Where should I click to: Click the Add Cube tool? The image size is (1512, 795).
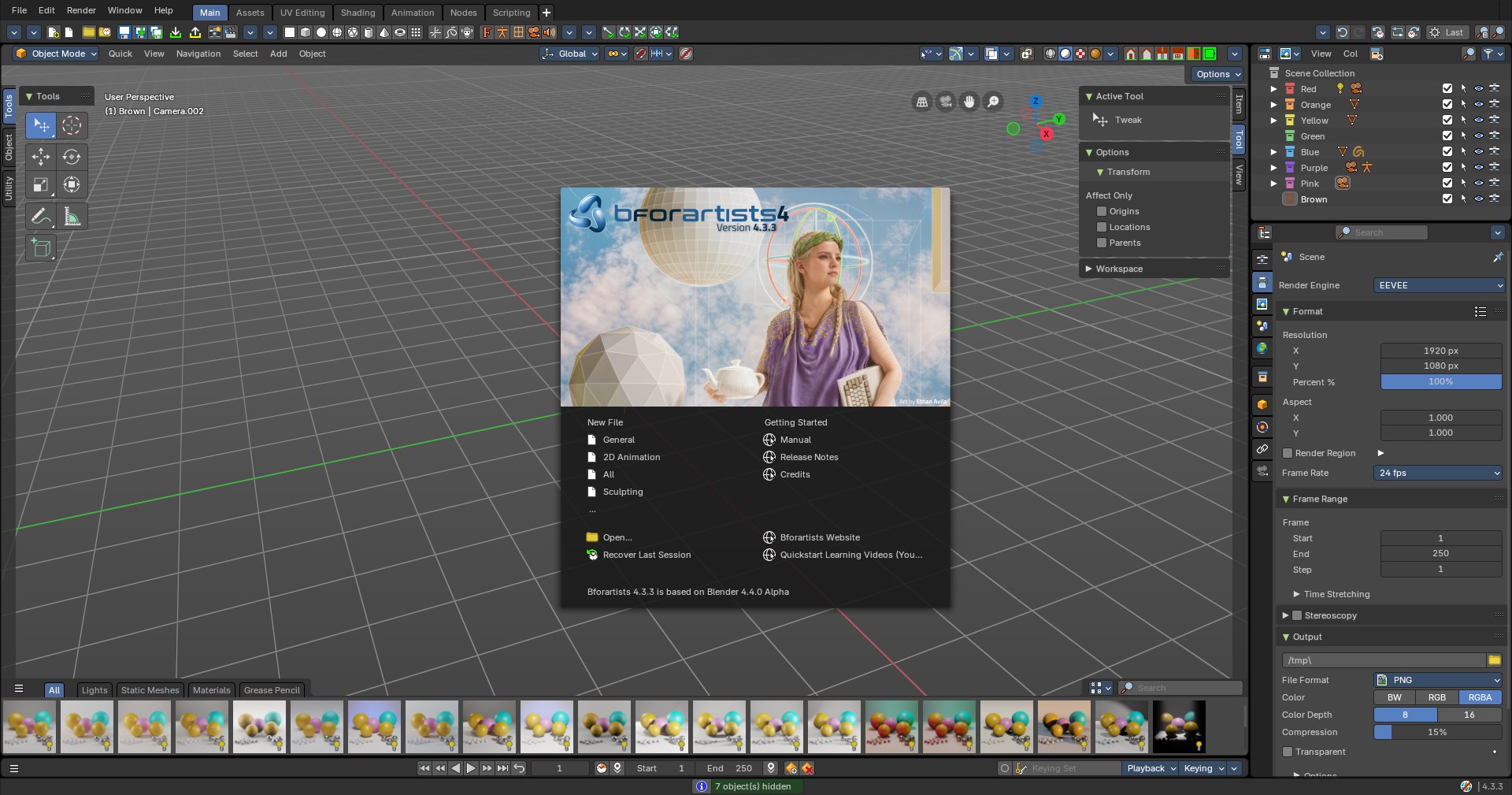(41, 248)
